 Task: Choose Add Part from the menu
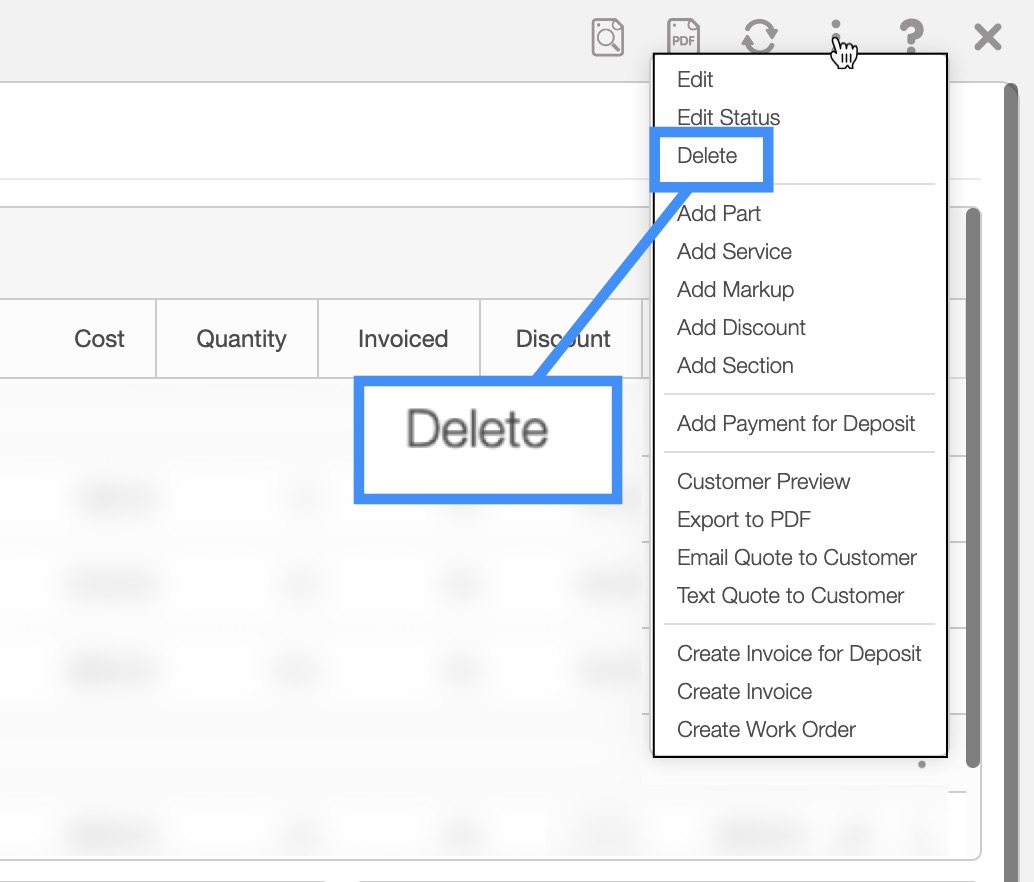719,214
